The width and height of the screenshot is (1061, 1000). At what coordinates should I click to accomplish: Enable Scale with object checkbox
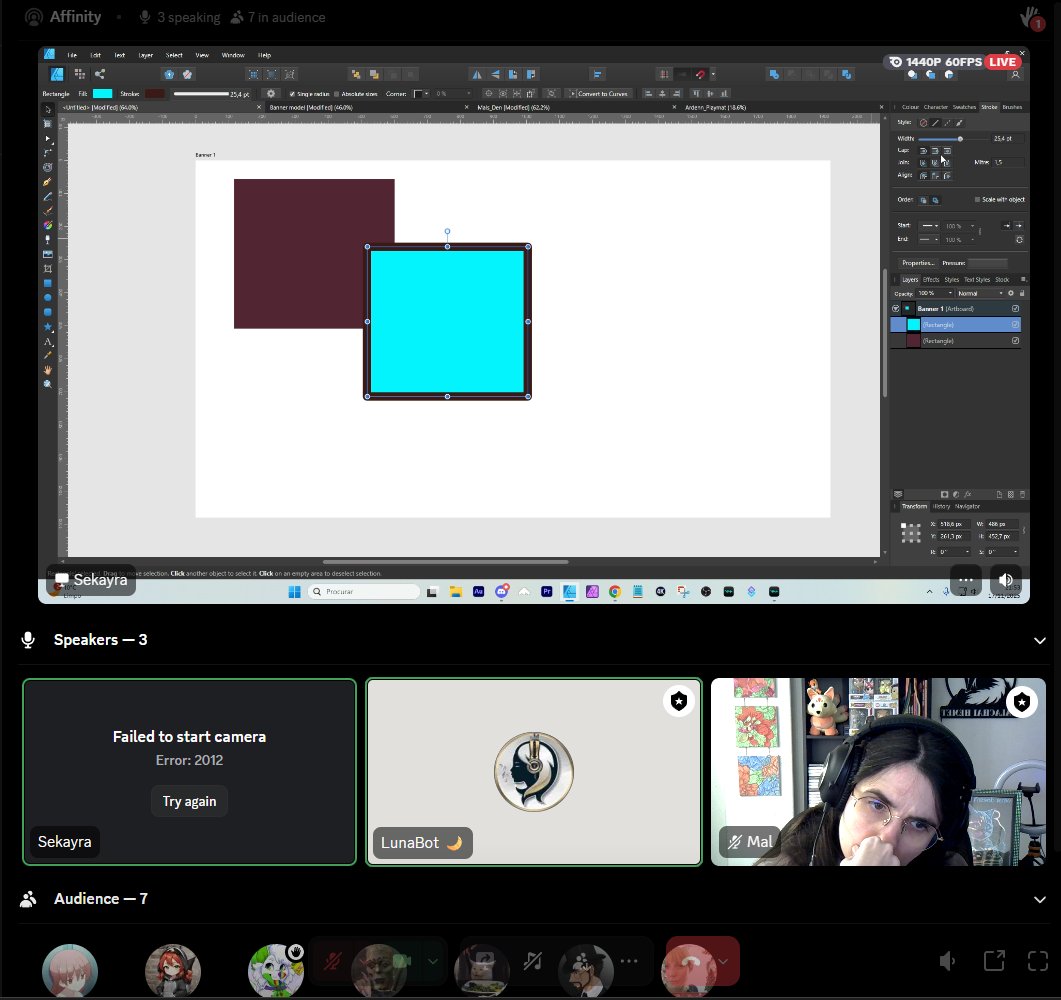click(977, 200)
